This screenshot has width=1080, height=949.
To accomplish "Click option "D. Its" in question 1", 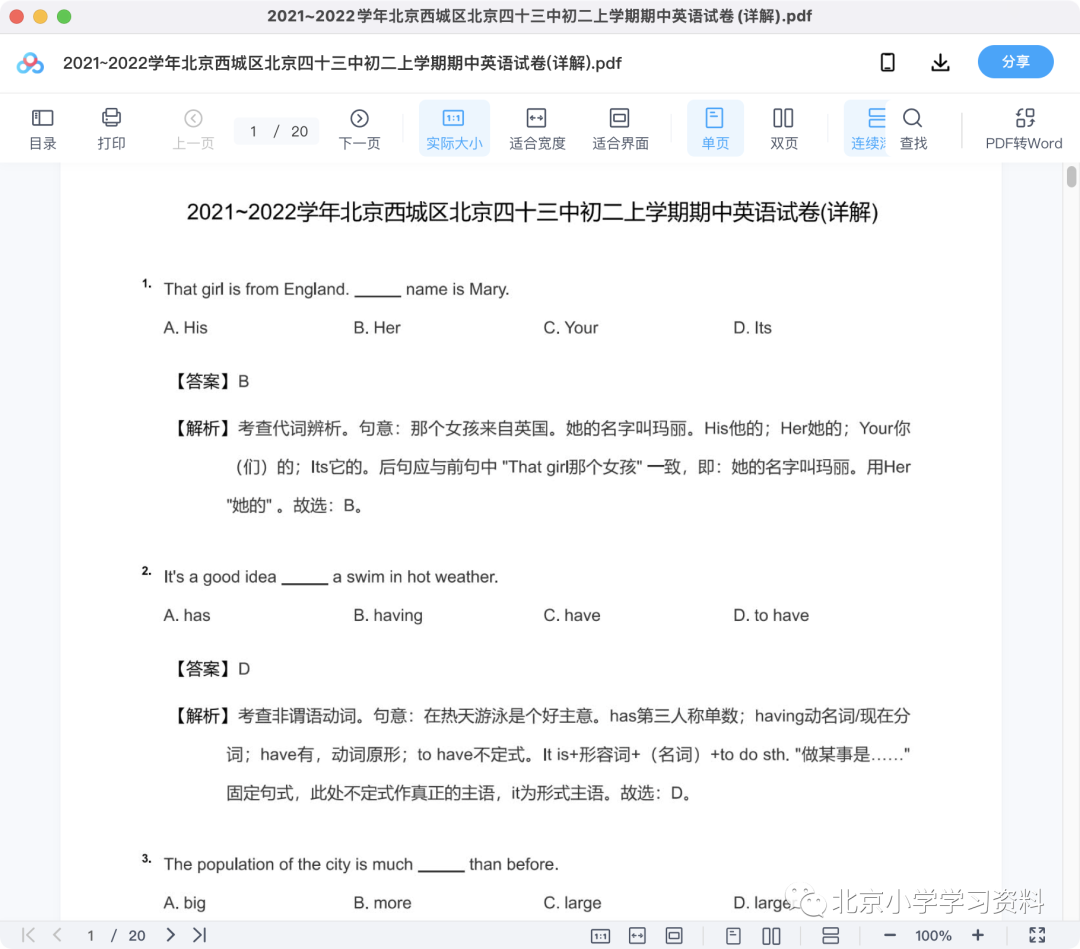I will coord(752,328).
